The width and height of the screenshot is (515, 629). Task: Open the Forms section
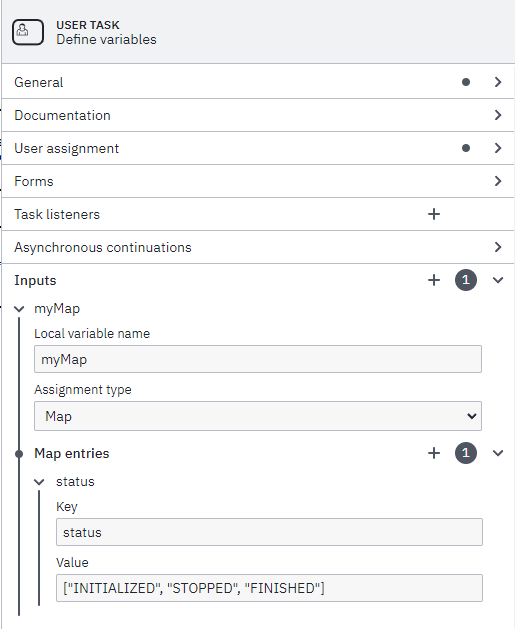(x=258, y=181)
